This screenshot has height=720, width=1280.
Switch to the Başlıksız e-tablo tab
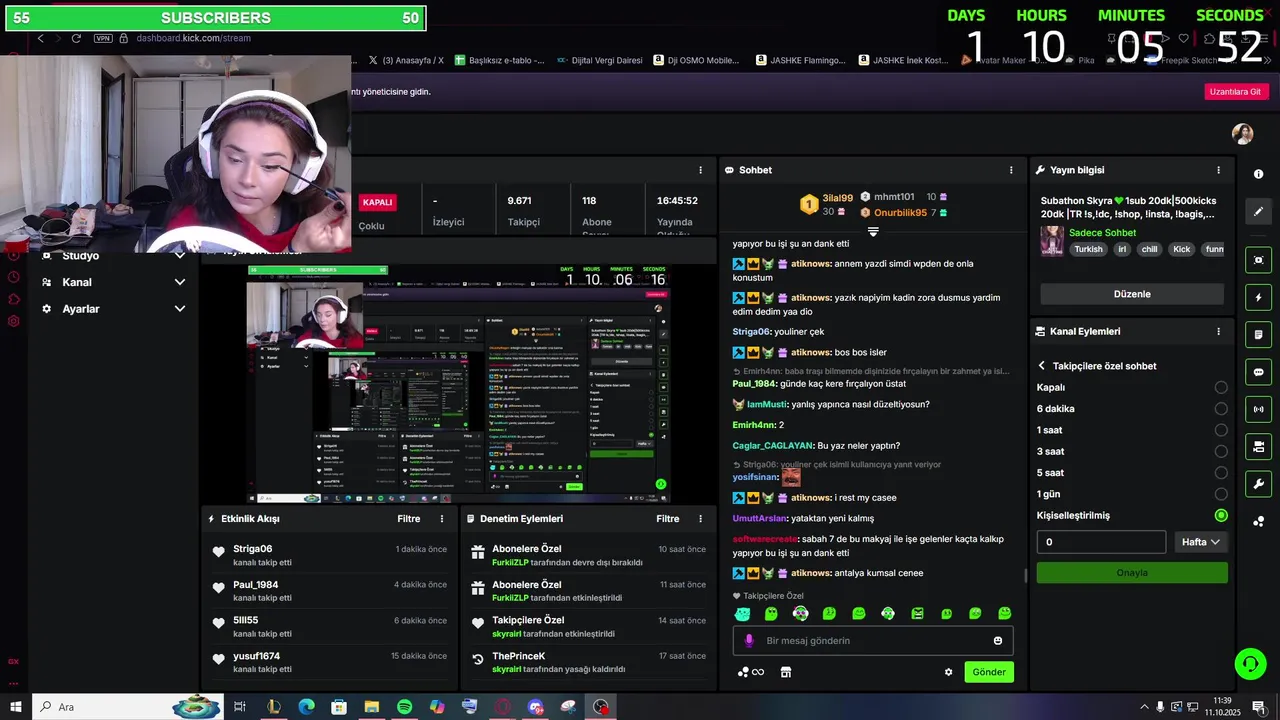(500, 60)
